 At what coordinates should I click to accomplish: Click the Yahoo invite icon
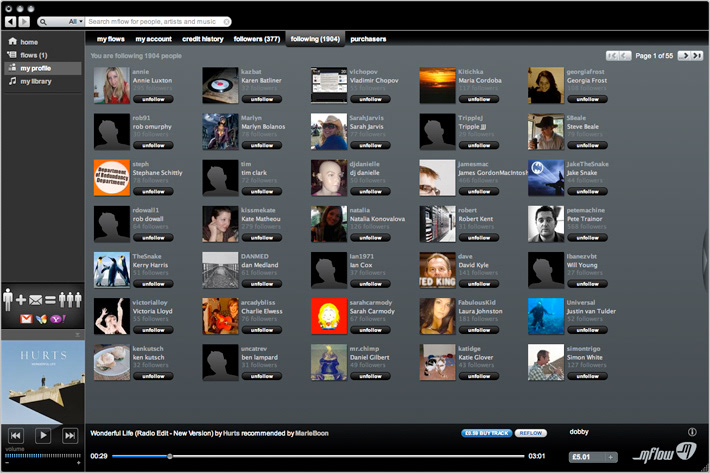pyautogui.click(x=56, y=319)
